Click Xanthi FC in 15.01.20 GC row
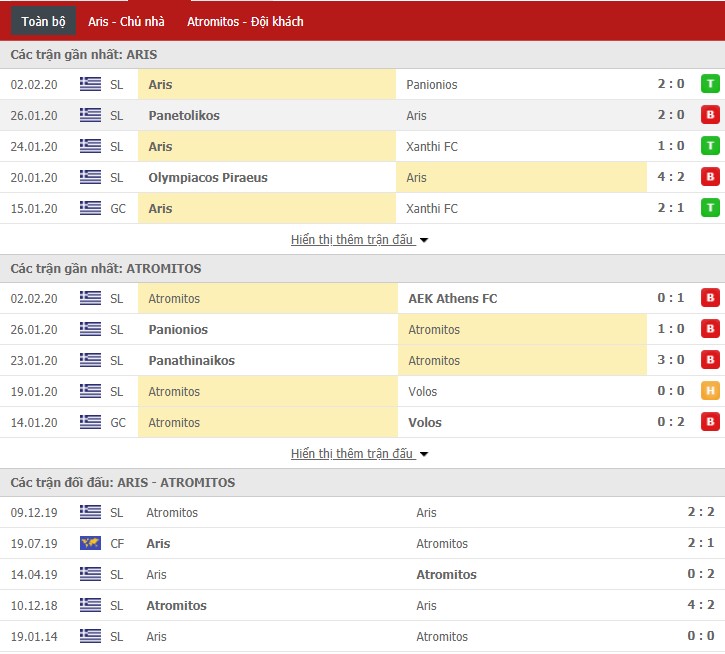This screenshot has height=654, width=725. [432, 209]
